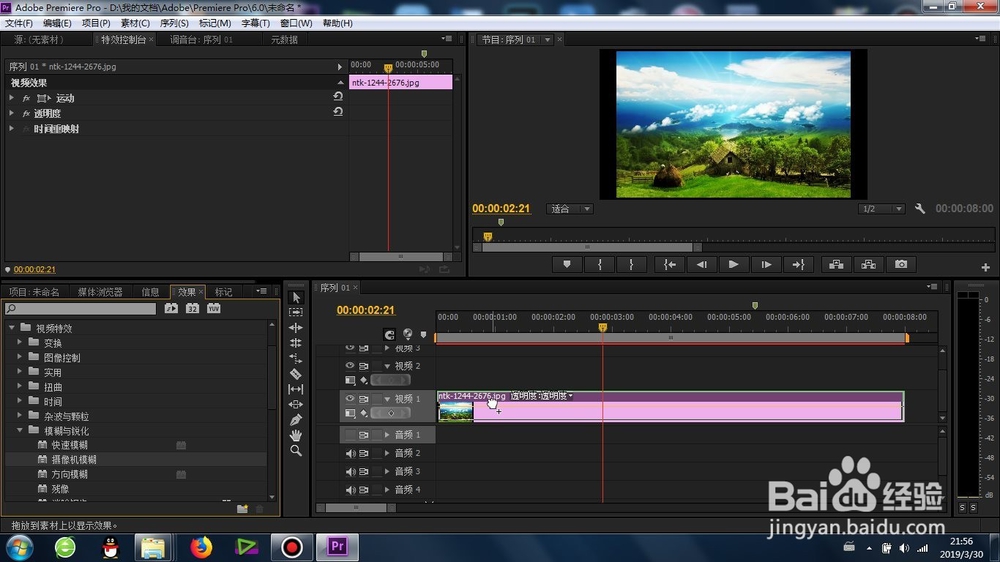
Task: Select the Track Select tool
Action: point(295,313)
